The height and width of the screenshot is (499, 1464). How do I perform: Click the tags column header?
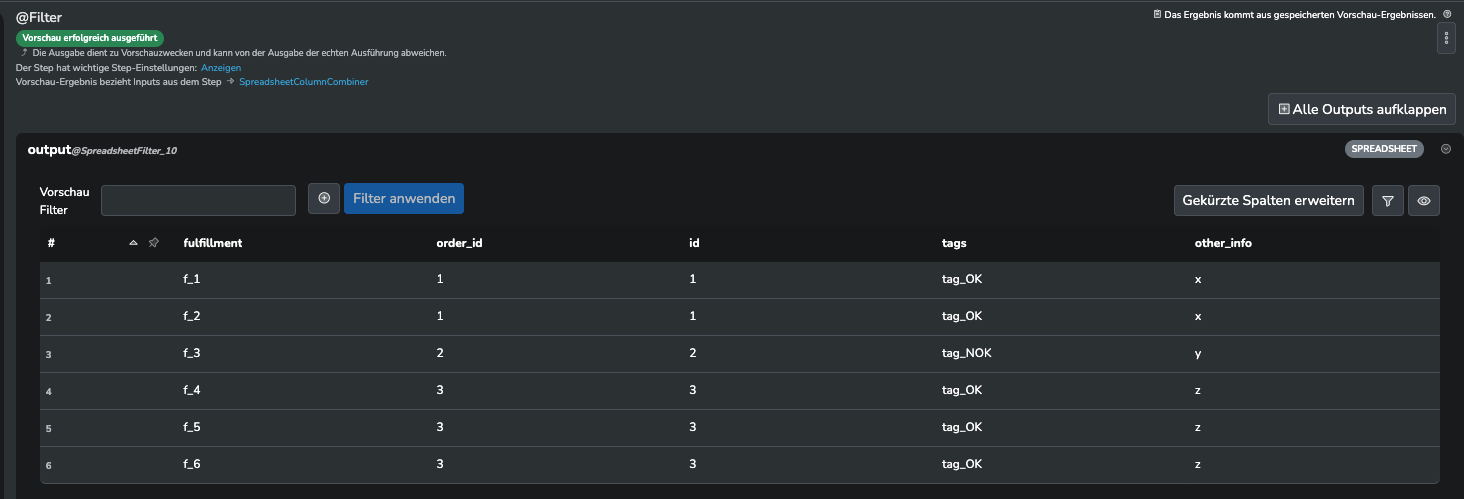point(954,243)
